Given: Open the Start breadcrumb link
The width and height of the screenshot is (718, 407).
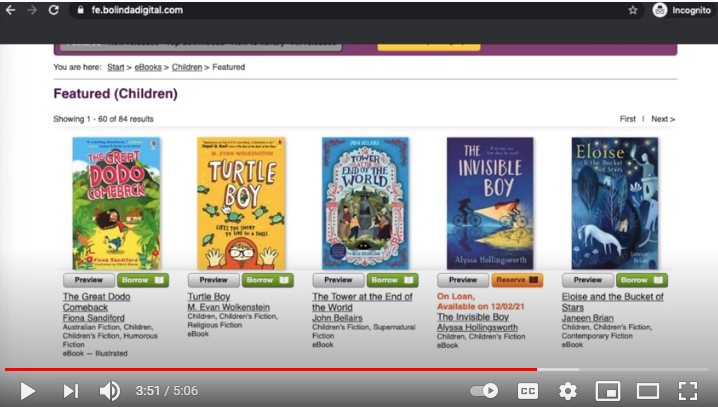Looking at the screenshot, I should 115,67.
